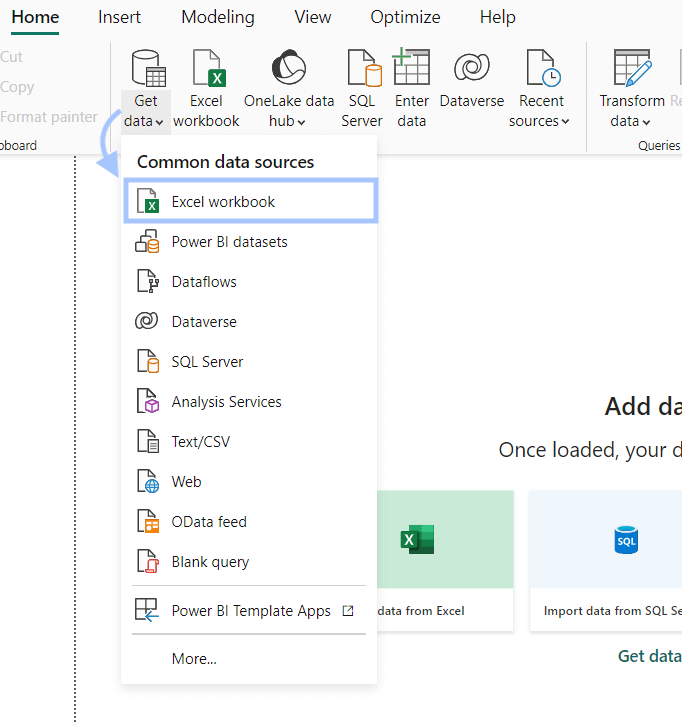Select Blank query label in menu
This screenshot has height=724, width=682.
click(210, 561)
